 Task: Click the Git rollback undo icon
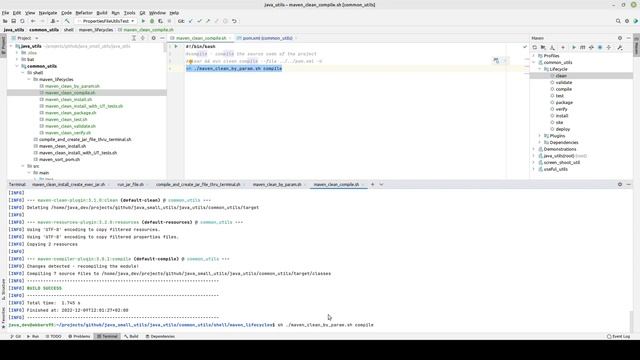(234, 21)
